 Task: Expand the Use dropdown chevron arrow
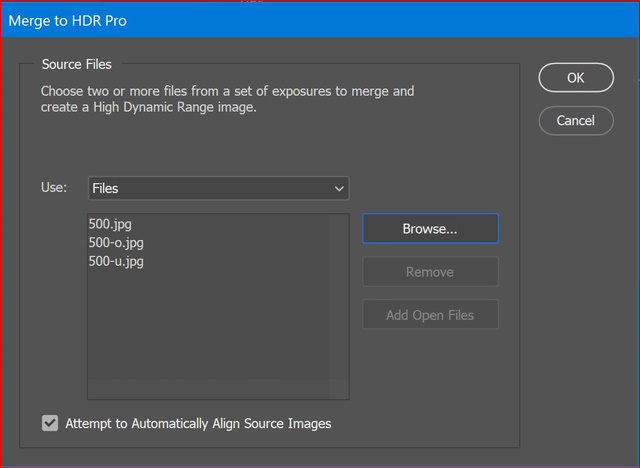339,189
